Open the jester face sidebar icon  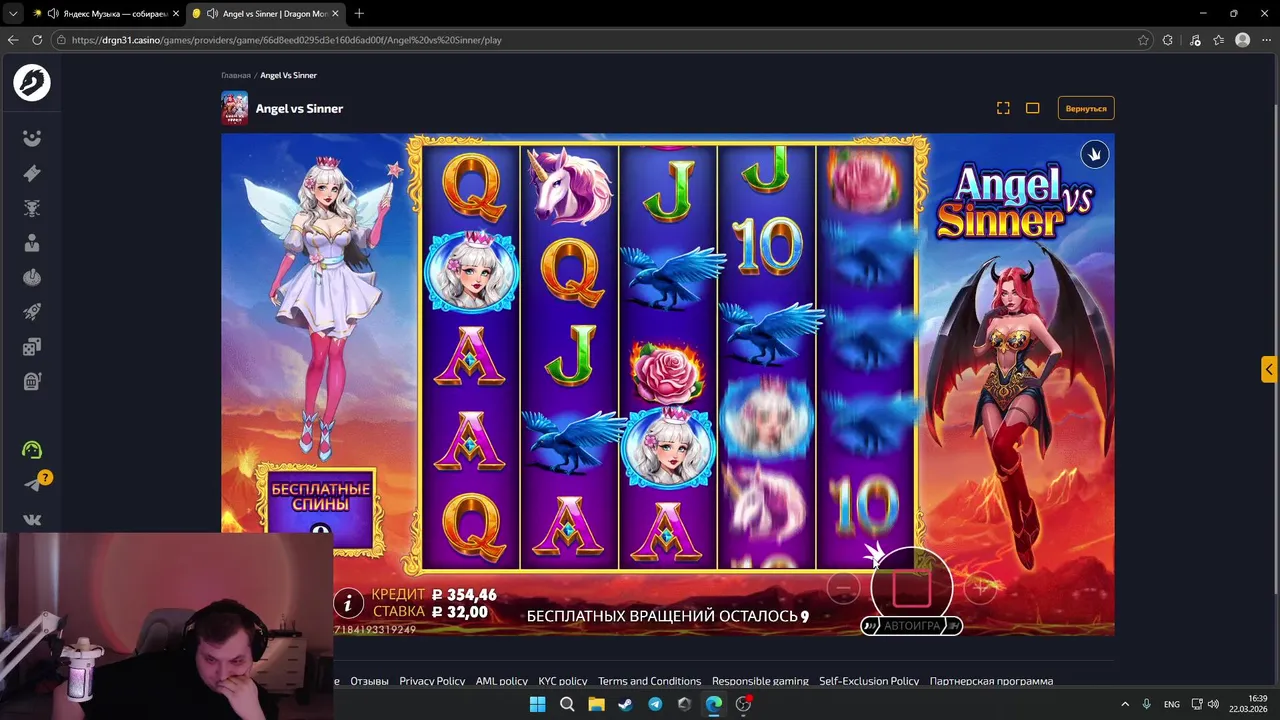click(x=32, y=138)
